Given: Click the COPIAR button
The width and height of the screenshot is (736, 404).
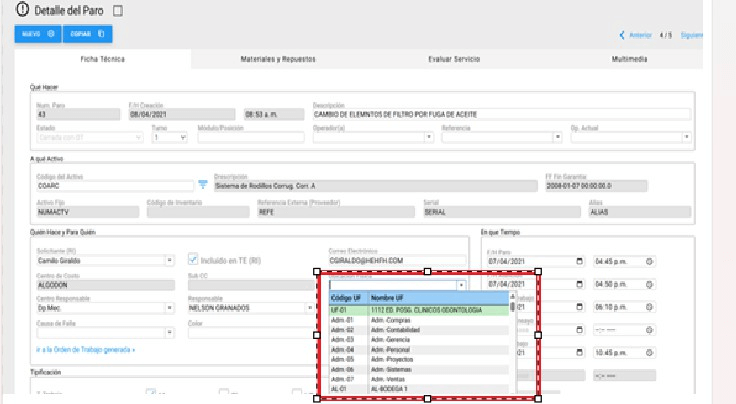Looking at the screenshot, I should (x=89, y=34).
